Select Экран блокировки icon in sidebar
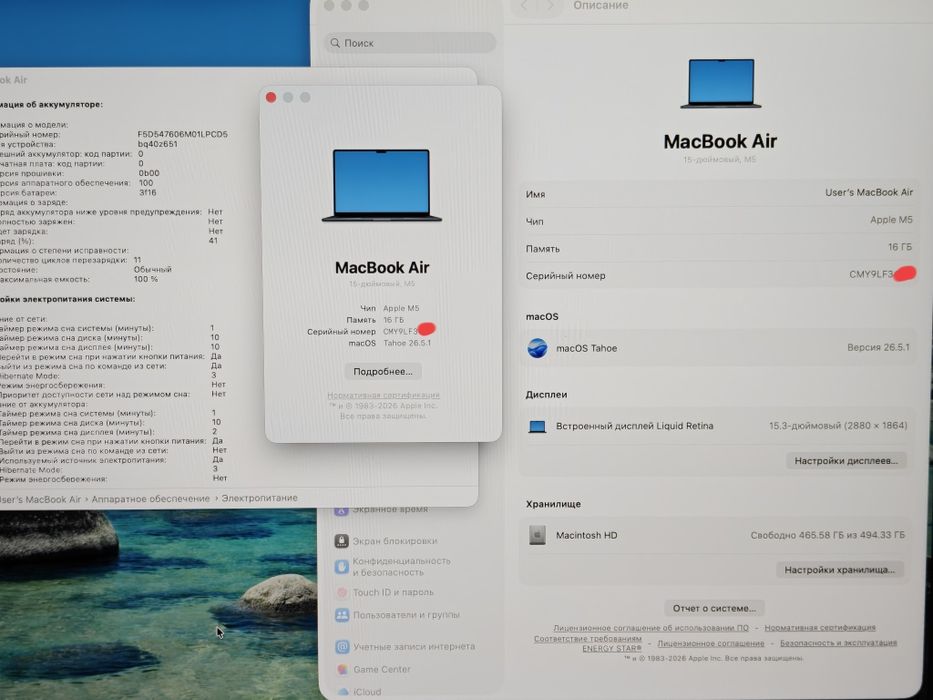The height and width of the screenshot is (700, 933). [342, 540]
